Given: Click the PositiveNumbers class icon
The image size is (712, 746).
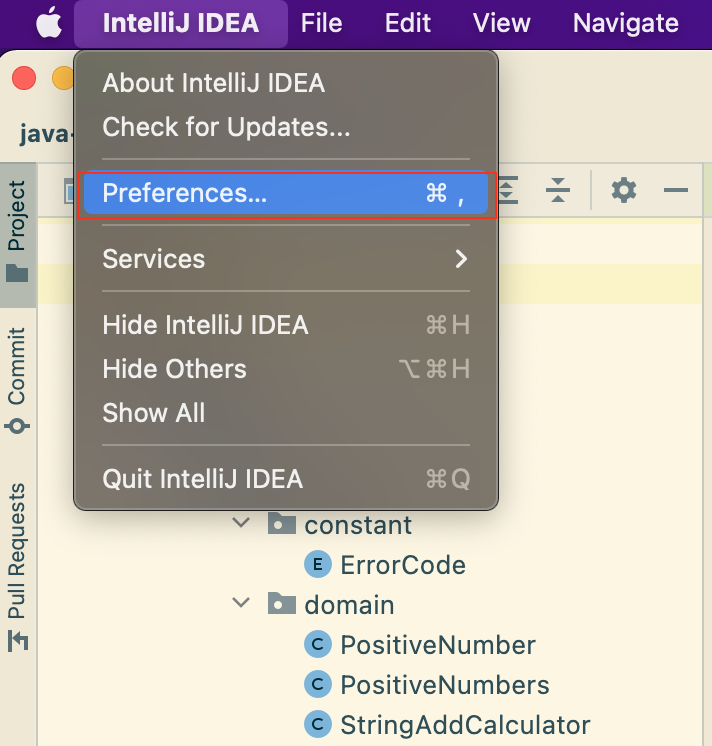Looking at the screenshot, I should click(318, 685).
